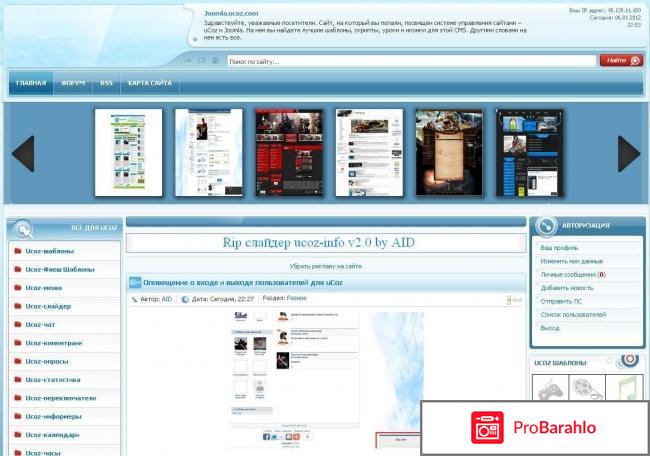Click the film reel icon under UCOZ ШАБЛОНЫ
The height and width of the screenshot is (456, 650).
point(585,388)
